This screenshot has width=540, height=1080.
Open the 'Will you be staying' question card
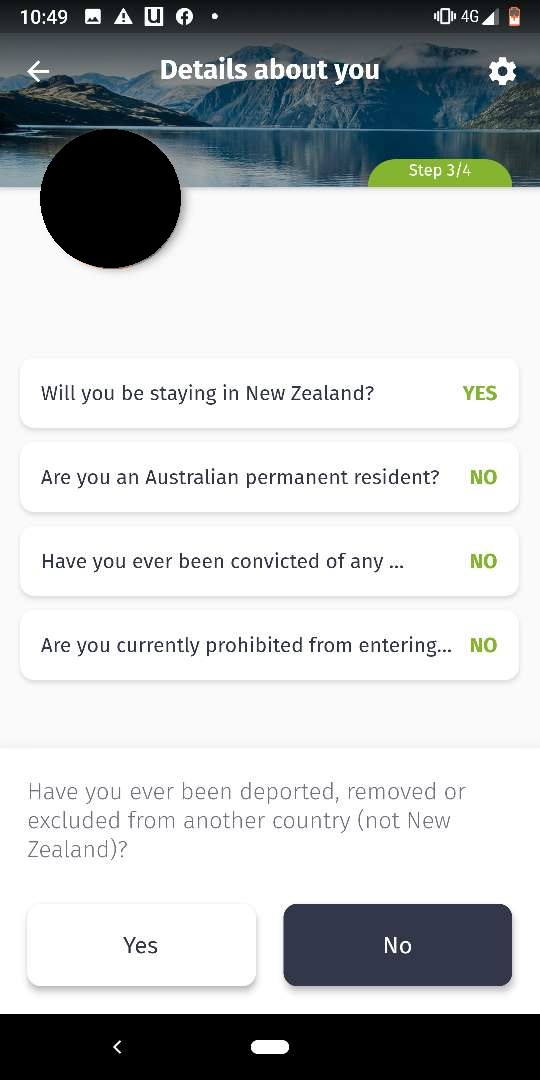(269, 393)
